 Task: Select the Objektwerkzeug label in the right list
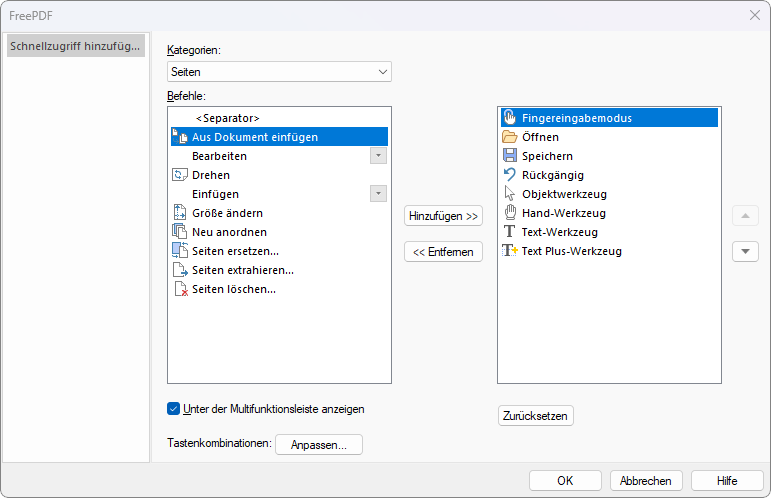[x=564, y=194]
